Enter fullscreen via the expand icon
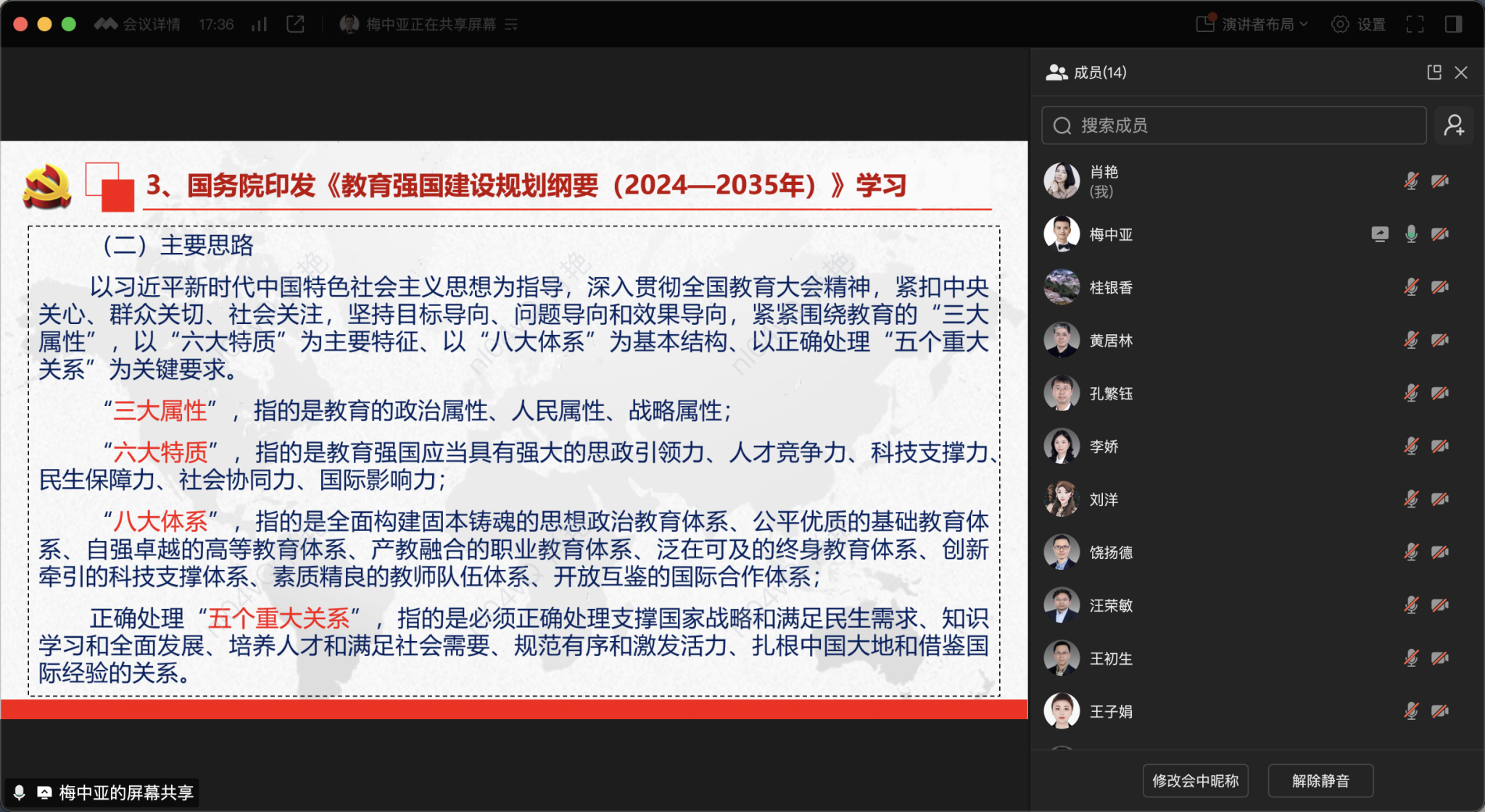Image resolution: width=1485 pixels, height=812 pixels. (1415, 24)
